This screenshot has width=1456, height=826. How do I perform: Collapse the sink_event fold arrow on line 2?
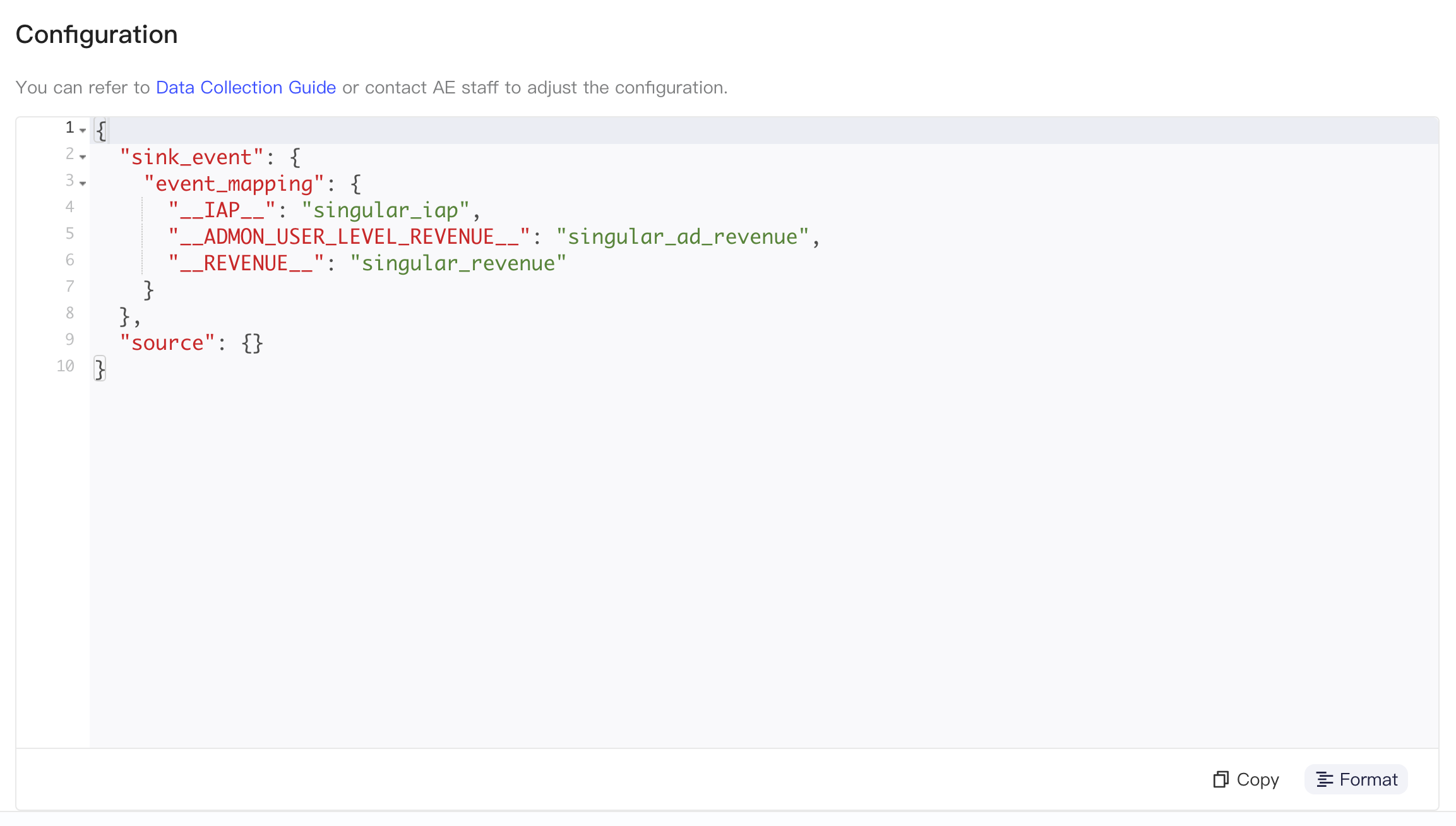click(83, 157)
